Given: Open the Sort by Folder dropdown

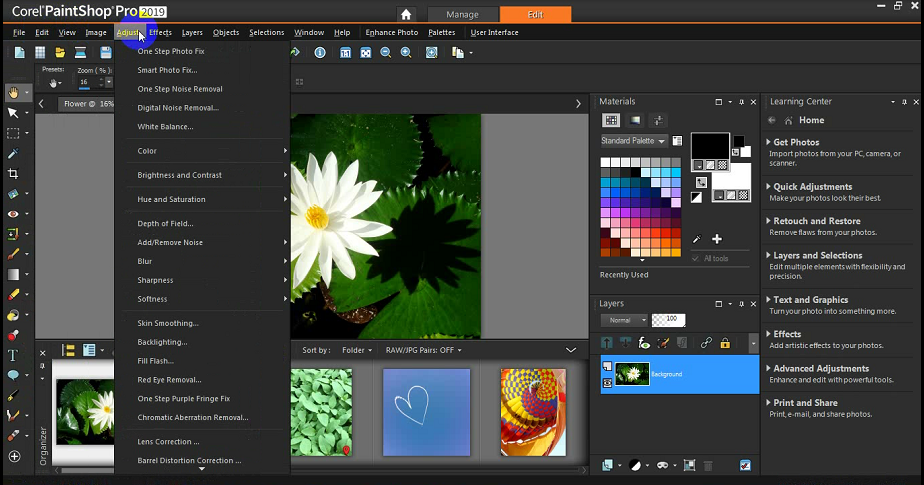Looking at the screenshot, I should click(357, 350).
